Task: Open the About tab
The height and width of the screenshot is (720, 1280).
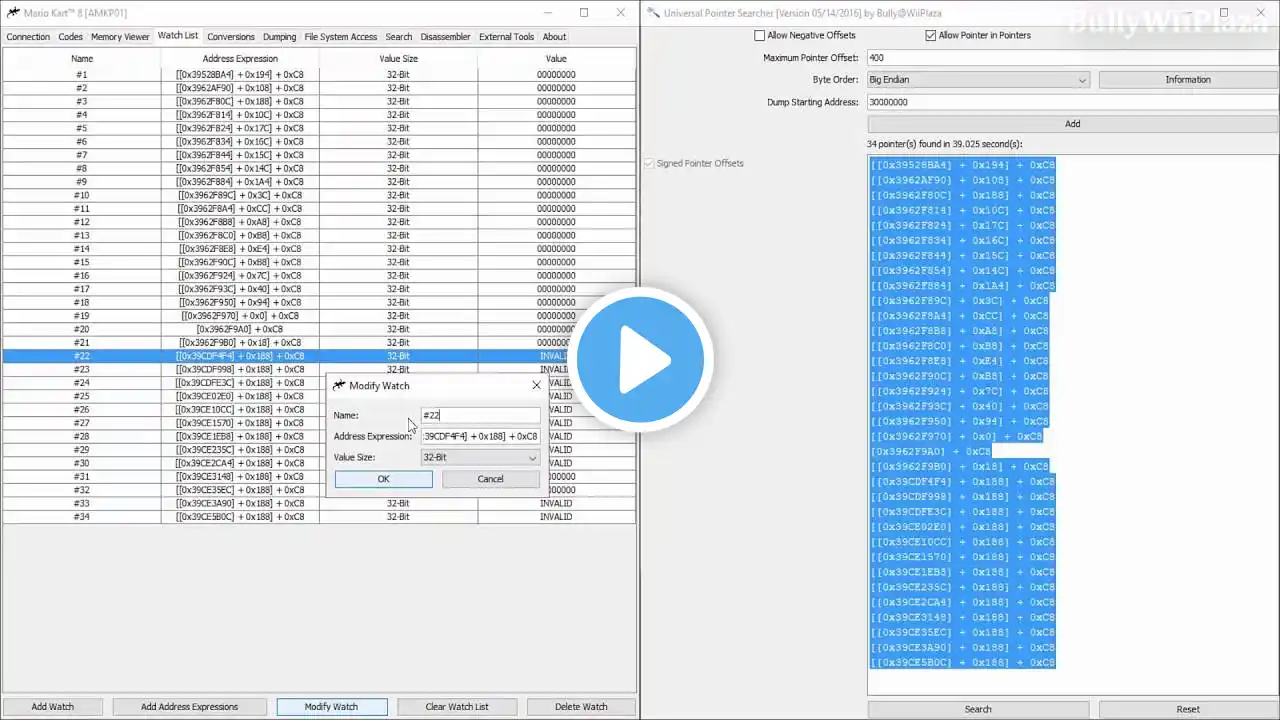Action: click(554, 37)
